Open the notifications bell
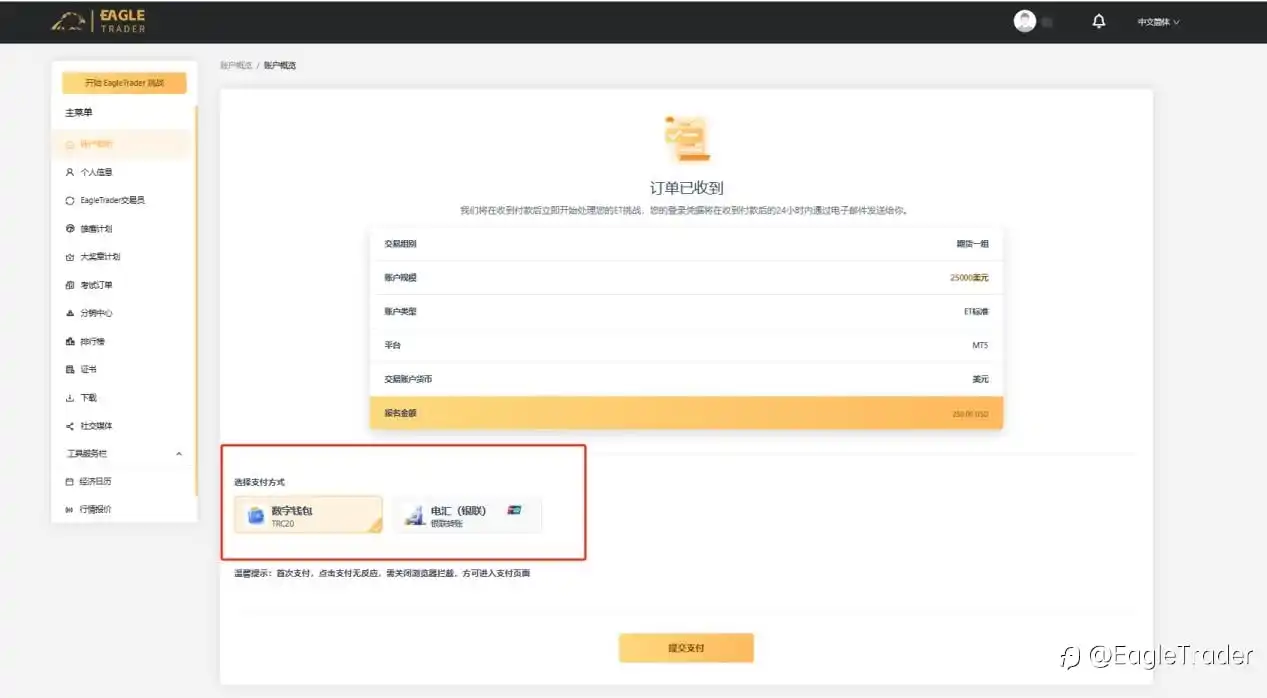Screen dimensions: 1267x698 [1099, 21]
